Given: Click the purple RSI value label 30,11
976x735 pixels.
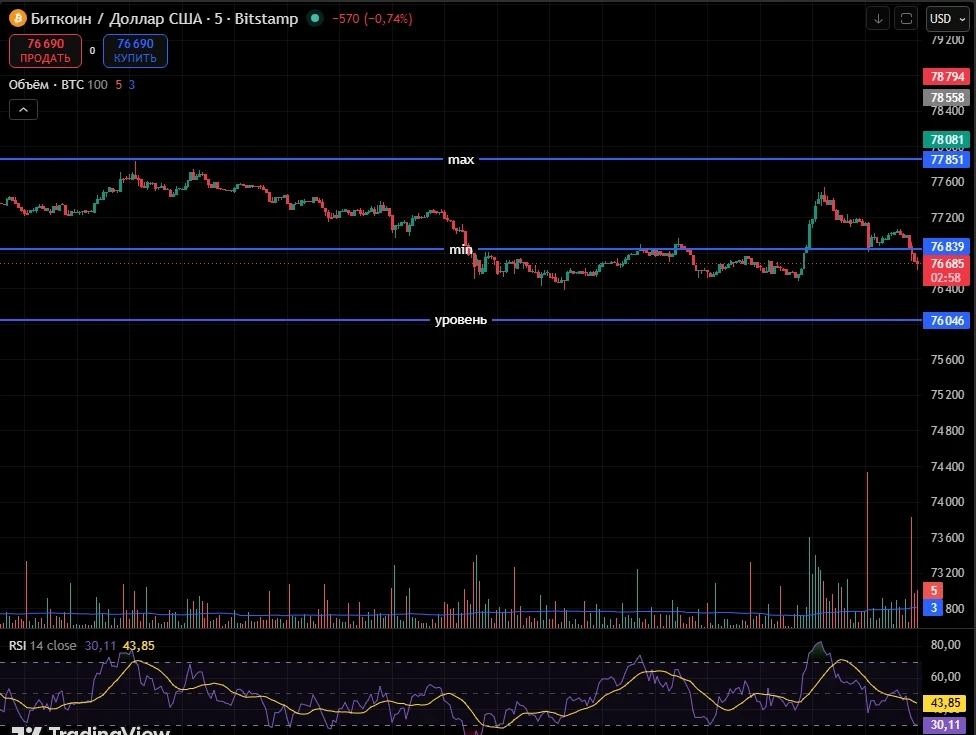Looking at the screenshot, I should click(946, 724).
